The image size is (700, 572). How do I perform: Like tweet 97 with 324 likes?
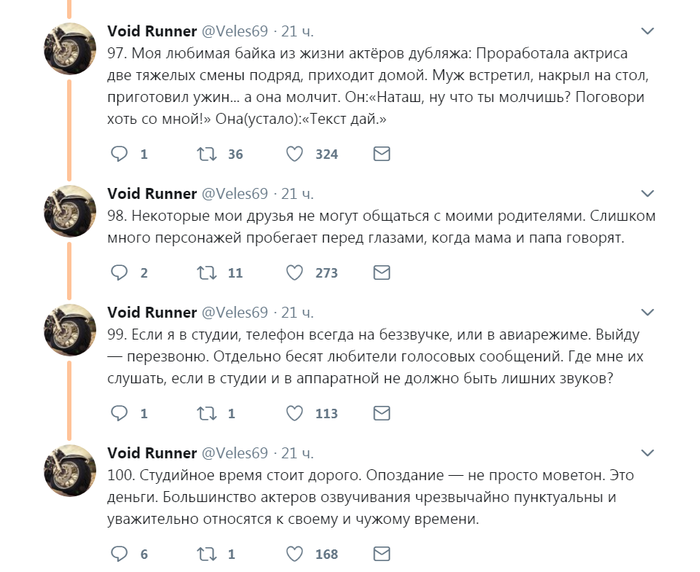coord(295,154)
